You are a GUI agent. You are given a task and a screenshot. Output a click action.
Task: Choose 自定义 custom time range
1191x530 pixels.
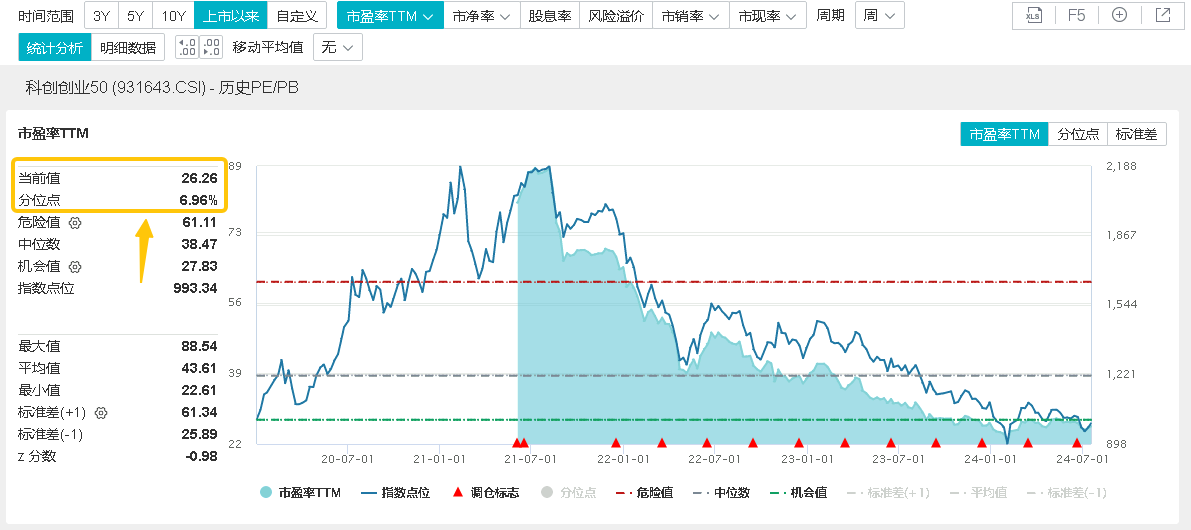coord(297,16)
